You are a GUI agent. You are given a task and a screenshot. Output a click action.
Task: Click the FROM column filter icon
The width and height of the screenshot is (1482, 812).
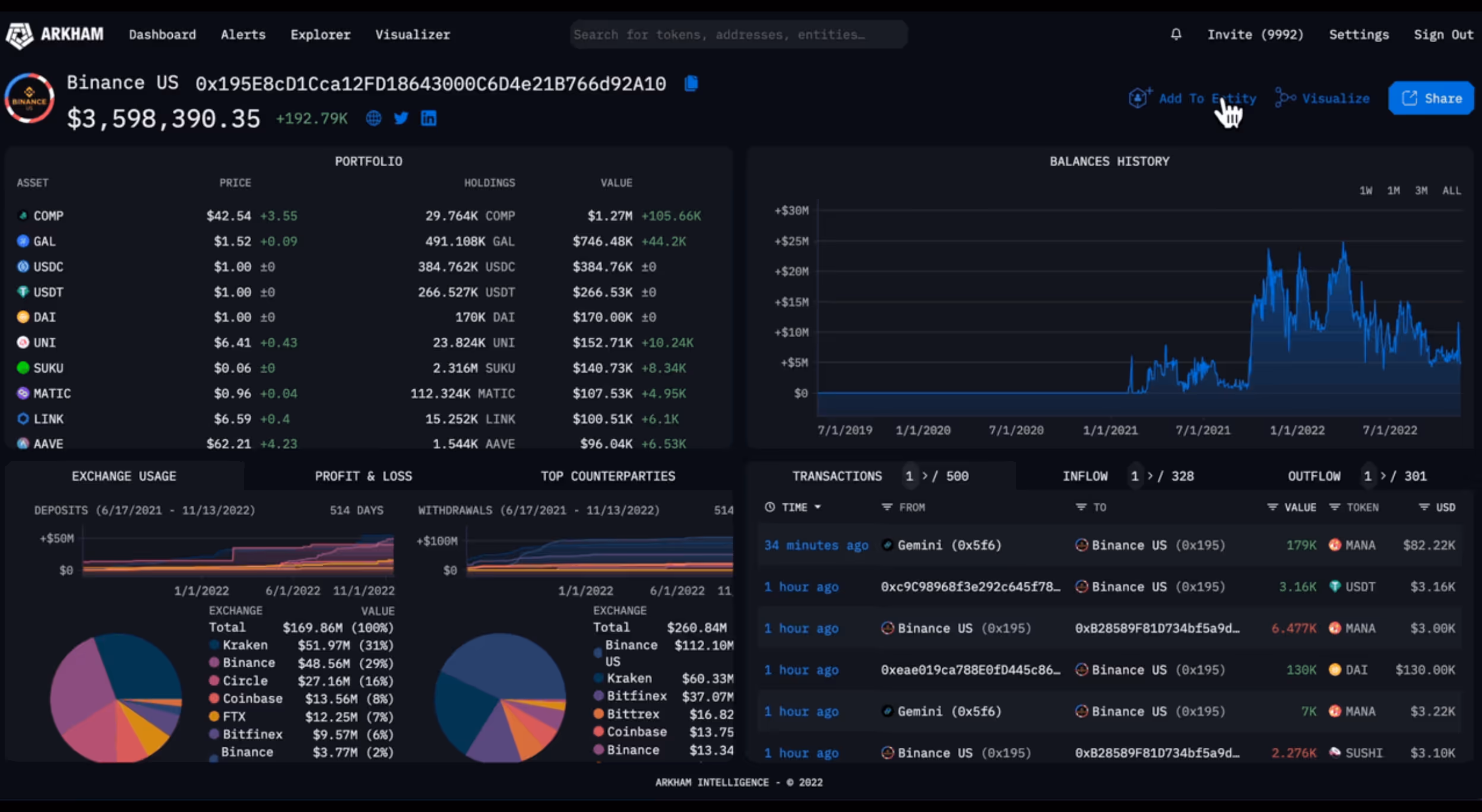point(886,507)
